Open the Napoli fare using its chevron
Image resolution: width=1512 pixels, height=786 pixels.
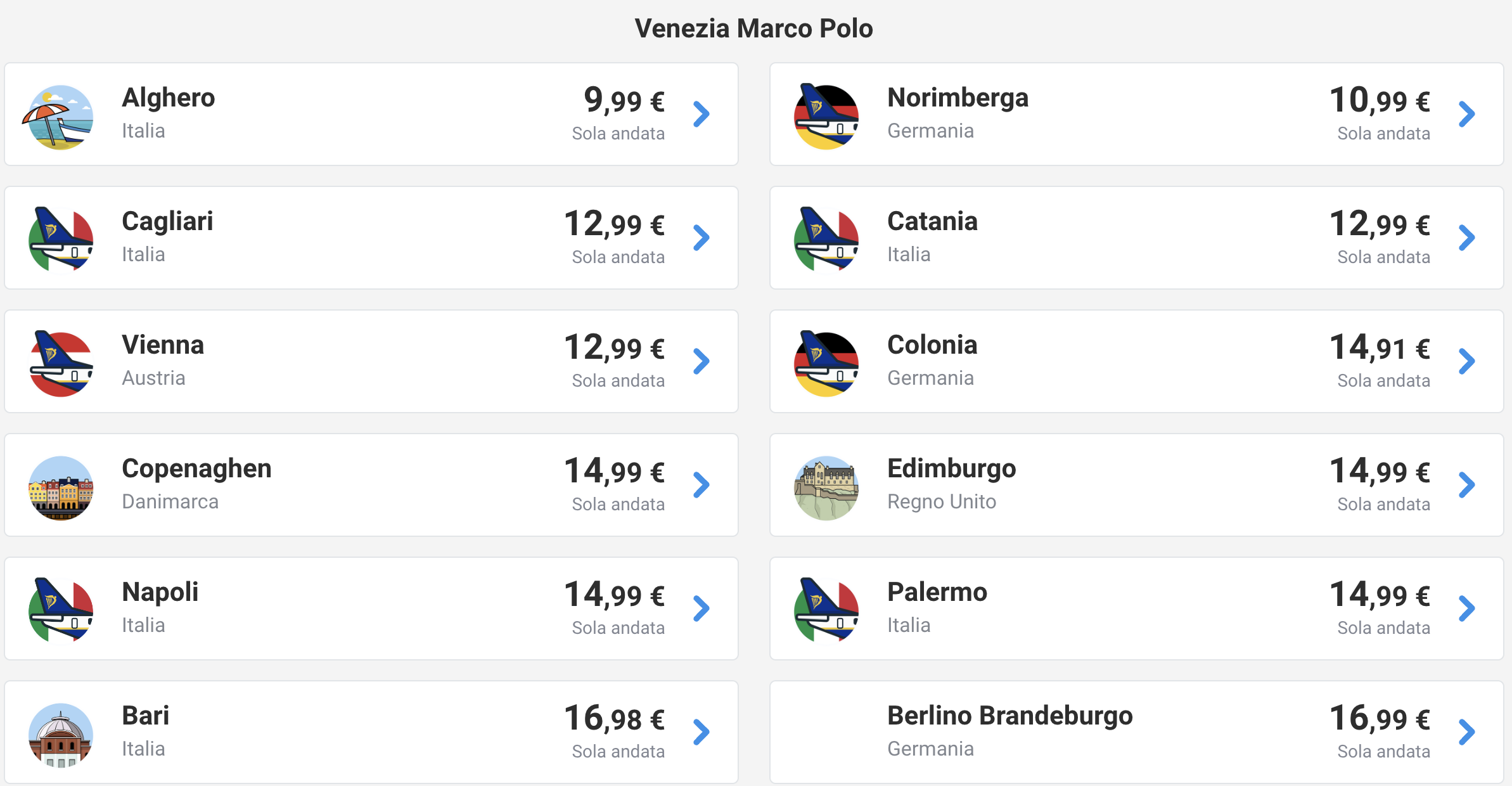702,609
